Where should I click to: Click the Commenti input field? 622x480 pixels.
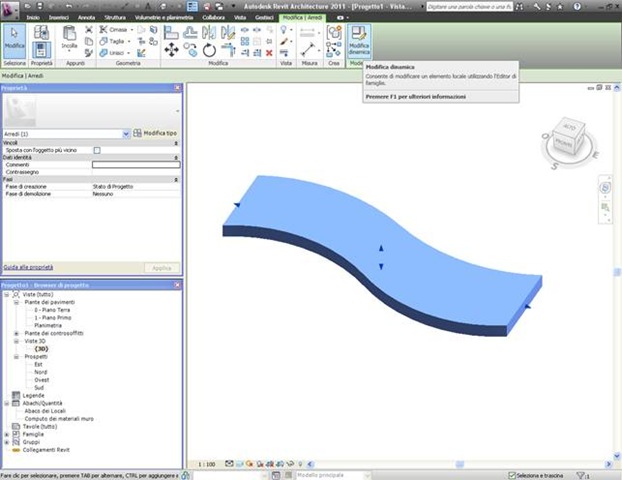click(x=135, y=164)
